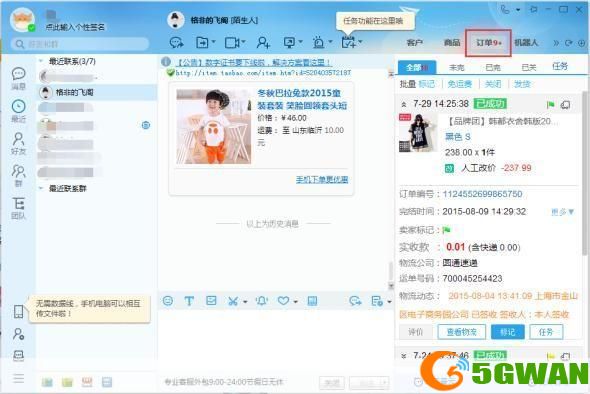Click order number 1124552699865750
The width and height of the screenshot is (590, 394).
(x=482, y=194)
